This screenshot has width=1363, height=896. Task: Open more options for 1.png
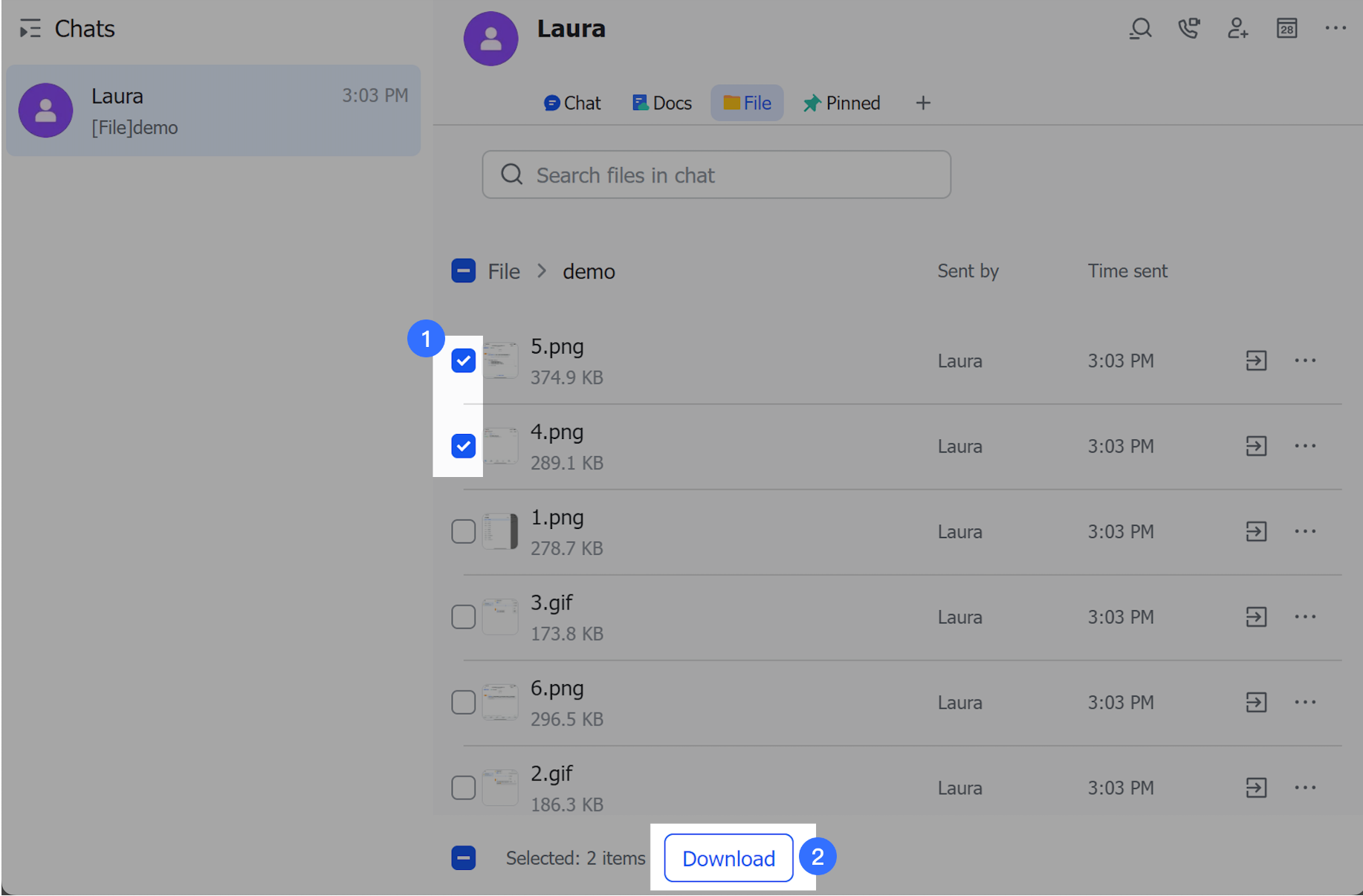(1305, 532)
